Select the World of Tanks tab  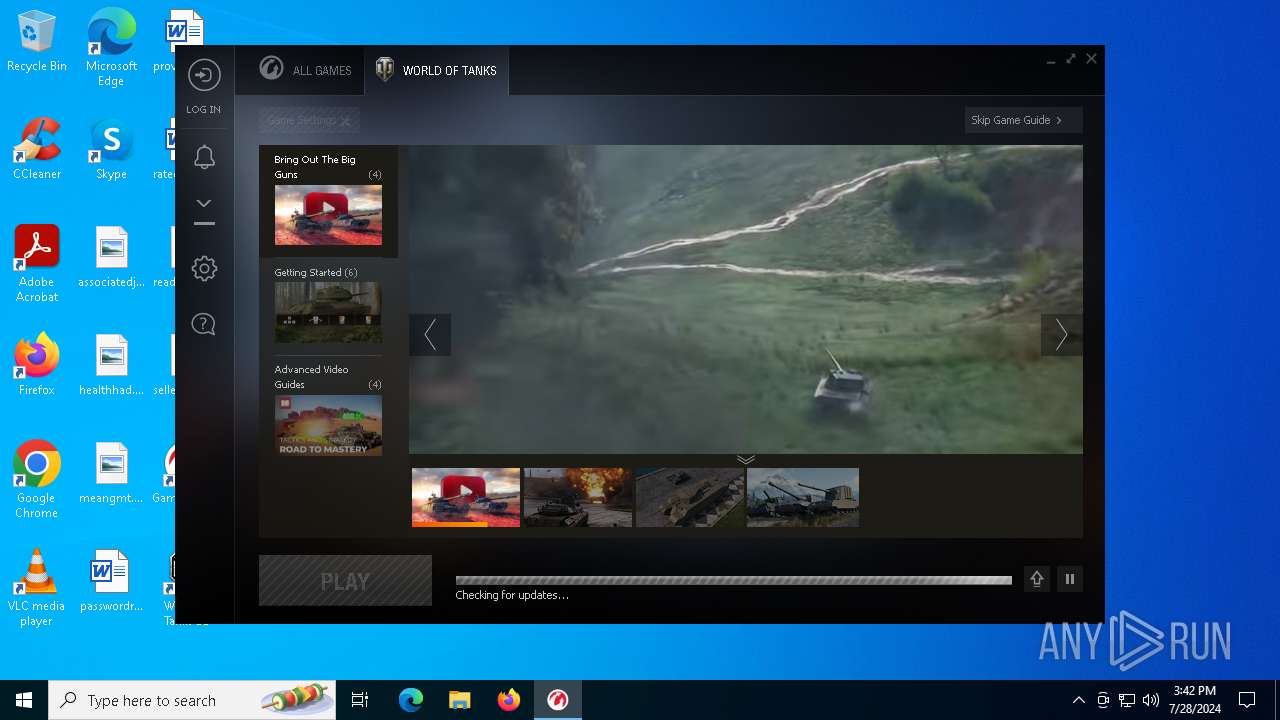click(436, 70)
